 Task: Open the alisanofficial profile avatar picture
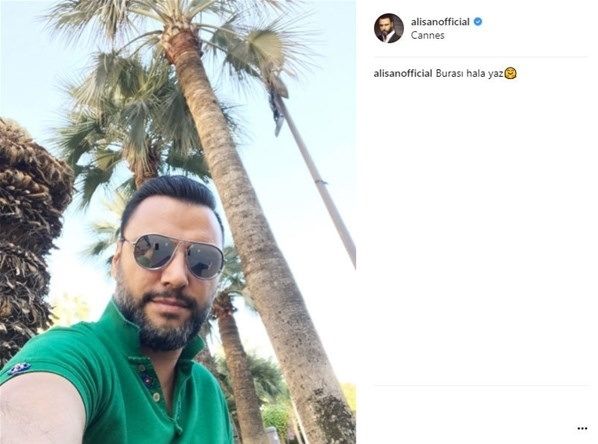389,28
